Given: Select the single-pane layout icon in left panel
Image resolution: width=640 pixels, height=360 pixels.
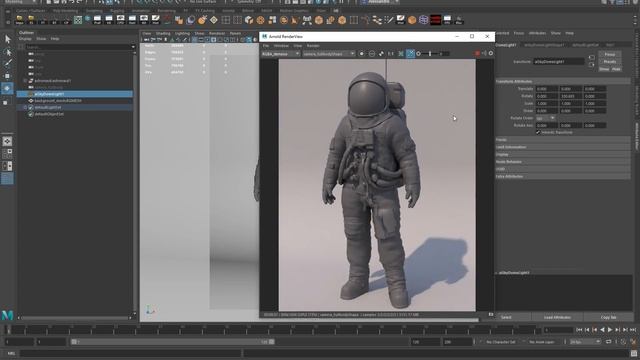Looking at the screenshot, I should pos(7,141).
